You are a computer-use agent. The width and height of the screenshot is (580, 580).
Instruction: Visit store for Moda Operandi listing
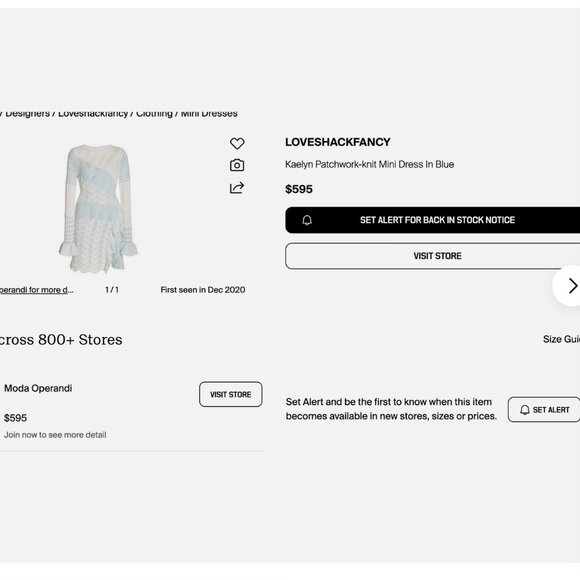(231, 394)
